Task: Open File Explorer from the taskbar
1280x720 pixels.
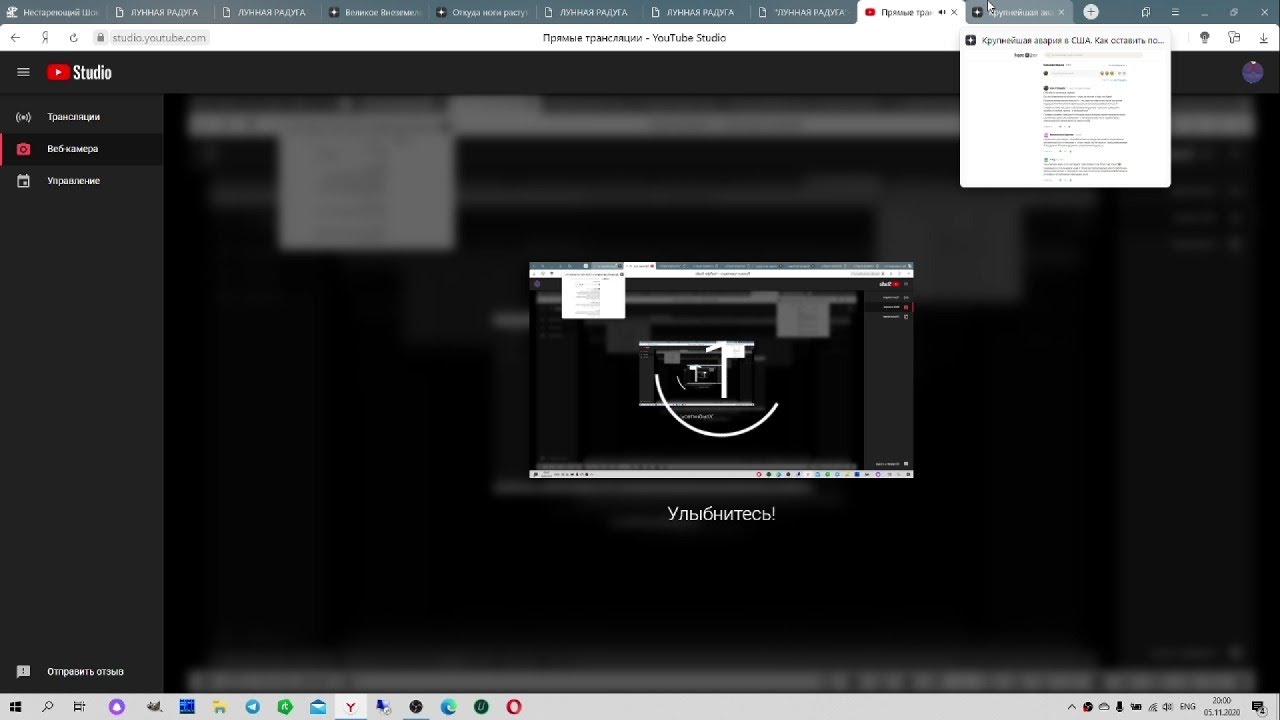Action: (219, 707)
